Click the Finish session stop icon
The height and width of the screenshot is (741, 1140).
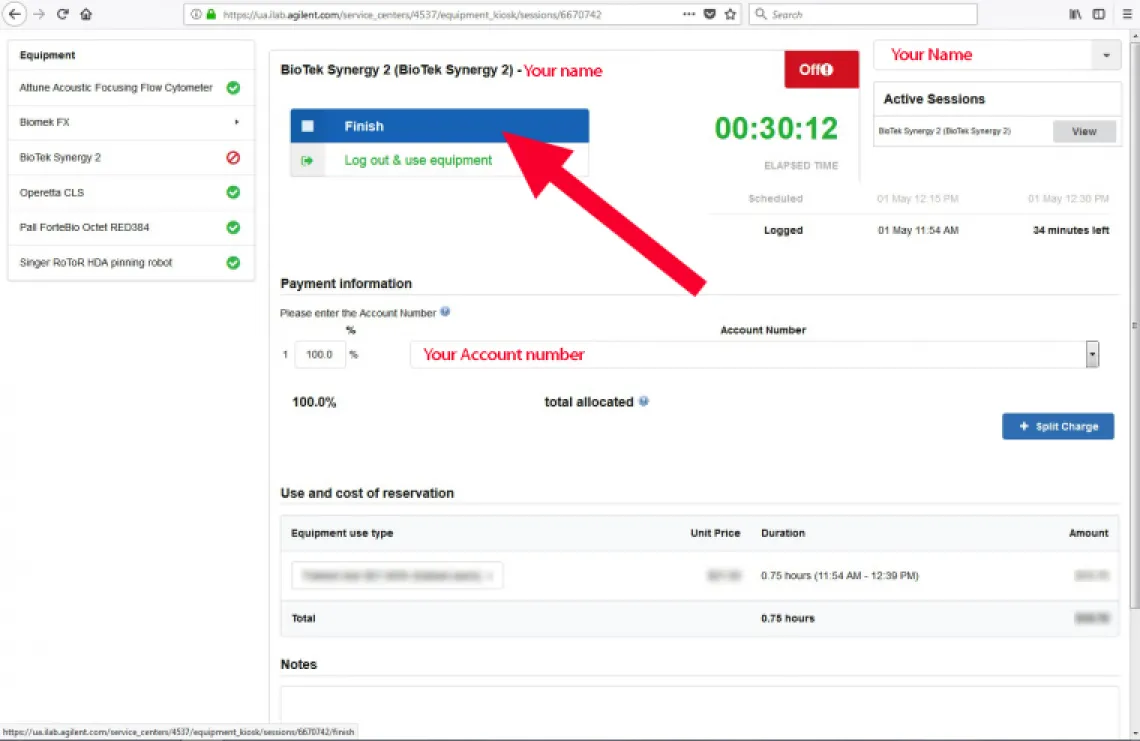(x=307, y=126)
